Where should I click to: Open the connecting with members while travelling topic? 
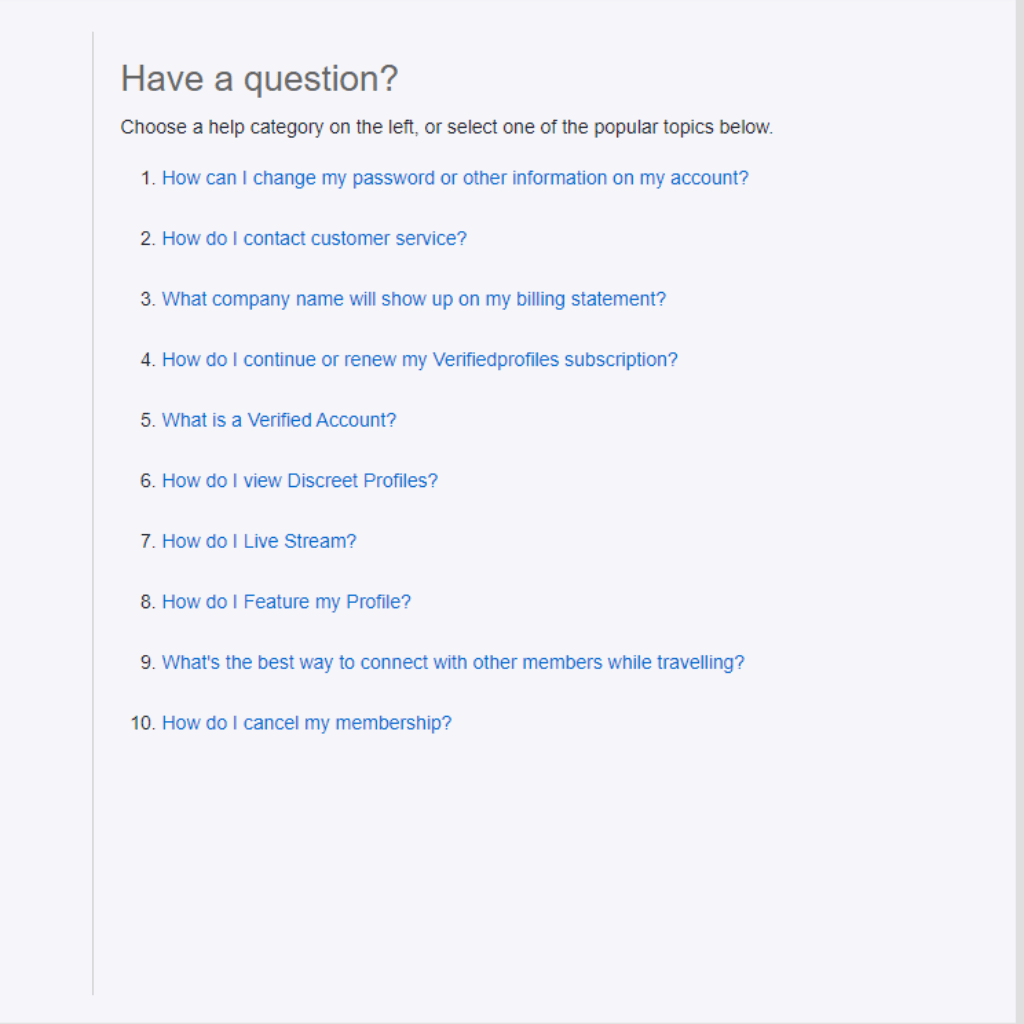pos(453,662)
